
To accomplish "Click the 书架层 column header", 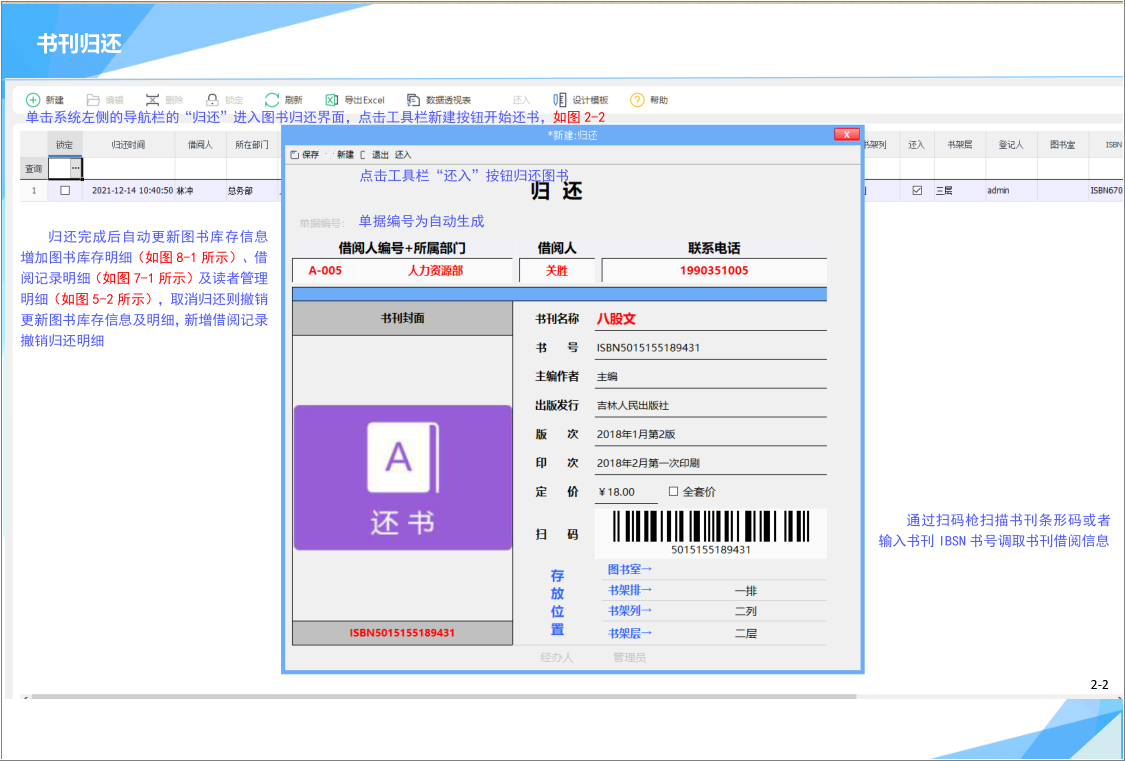I will pos(959,145).
